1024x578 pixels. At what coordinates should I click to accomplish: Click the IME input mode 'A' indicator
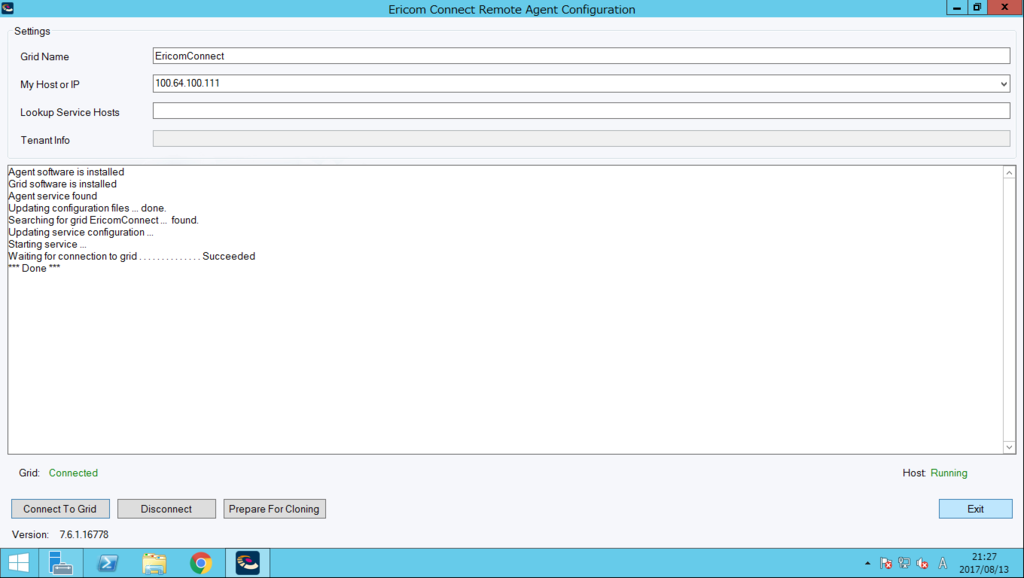pos(942,563)
